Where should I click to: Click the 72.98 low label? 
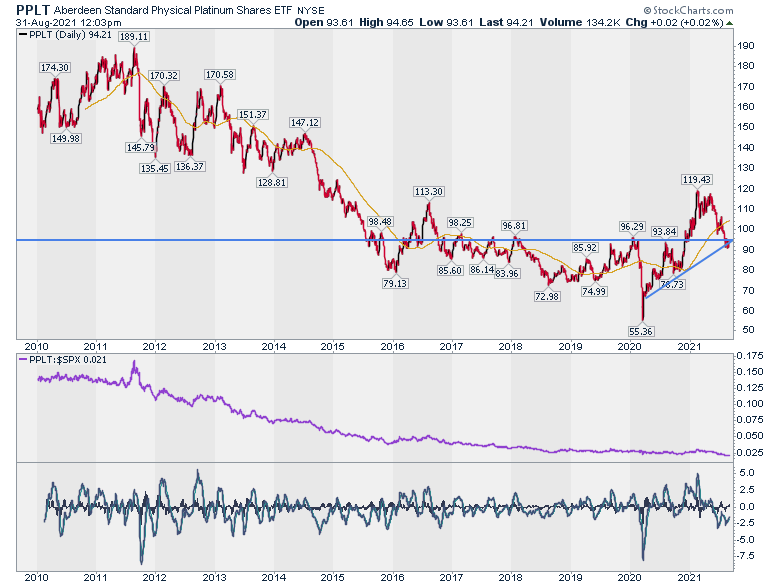click(547, 296)
